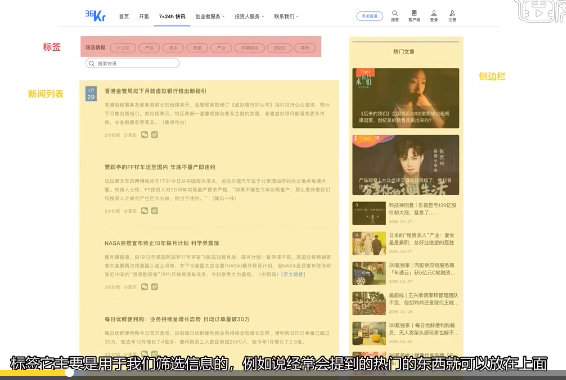566x380 pixels.
Task: Click the 注册 register icon
Action: tap(452, 16)
